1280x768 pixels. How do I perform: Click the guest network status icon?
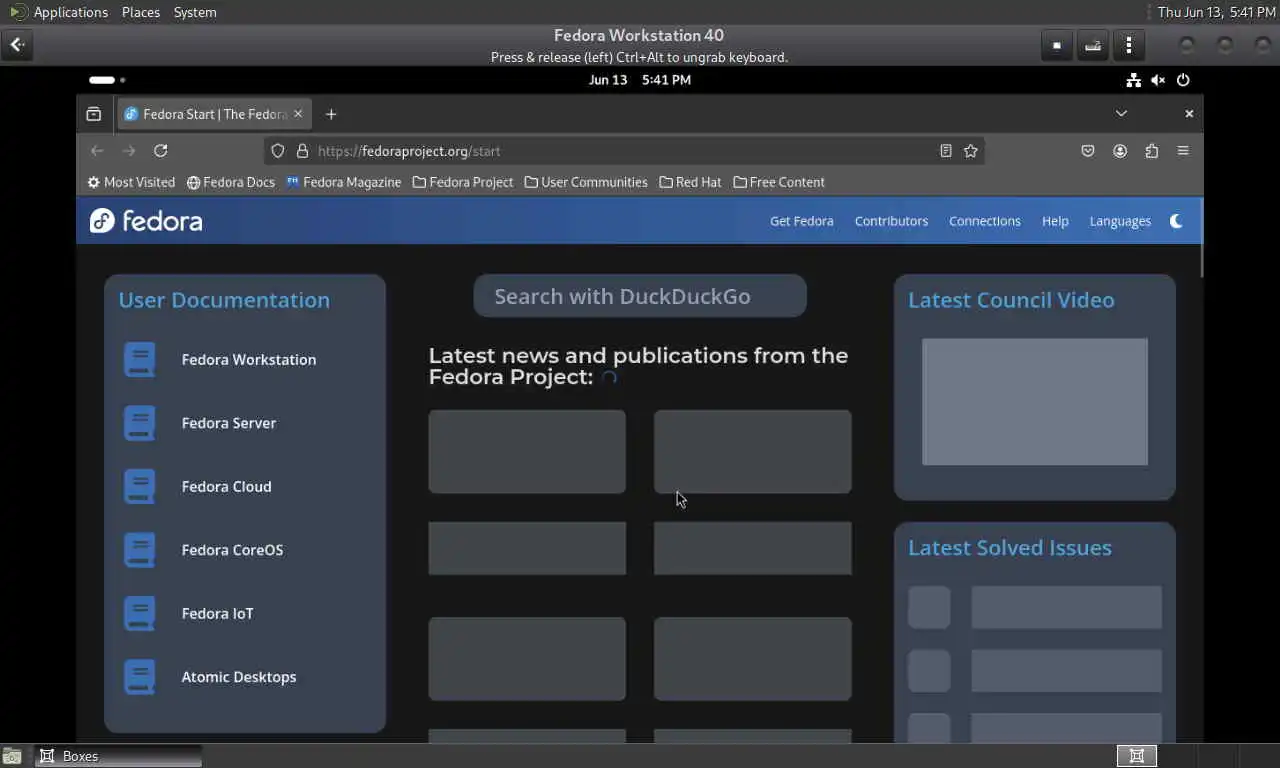point(1133,80)
